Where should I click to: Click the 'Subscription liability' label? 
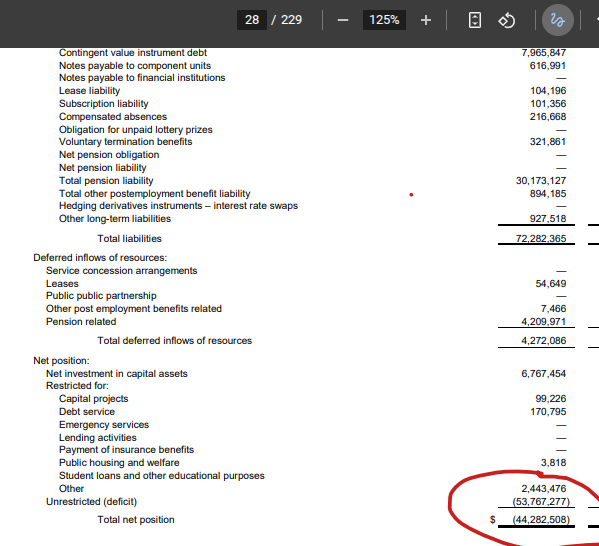(x=104, y=104)
